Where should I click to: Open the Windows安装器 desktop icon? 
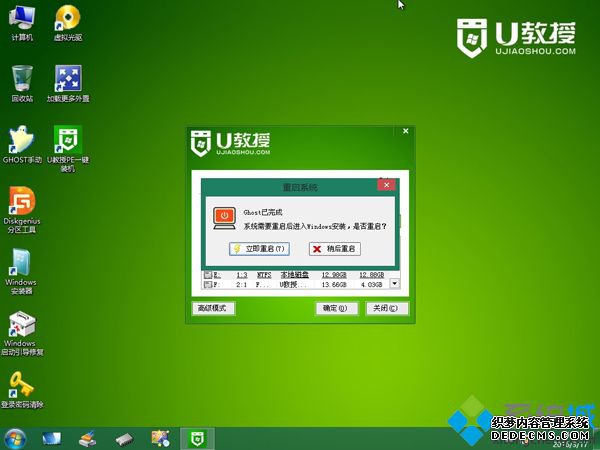click(21, 272)
